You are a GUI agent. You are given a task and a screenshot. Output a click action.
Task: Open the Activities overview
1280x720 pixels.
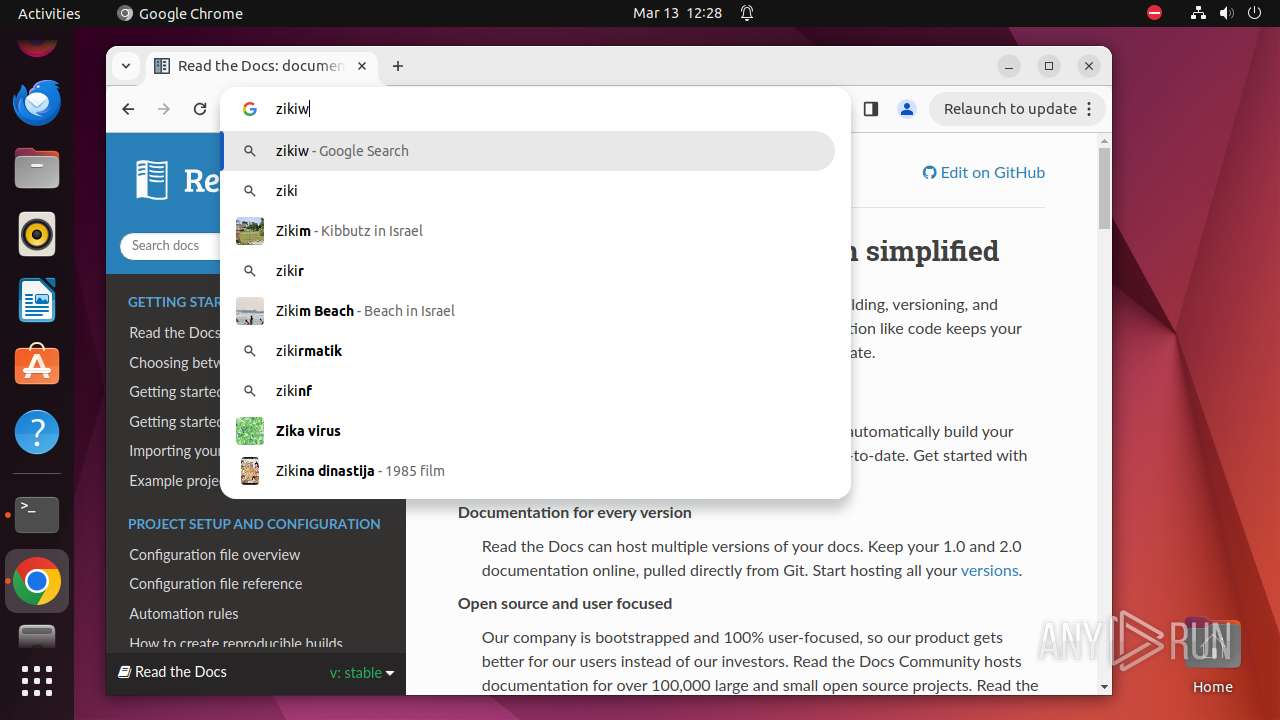pos(49,13)
